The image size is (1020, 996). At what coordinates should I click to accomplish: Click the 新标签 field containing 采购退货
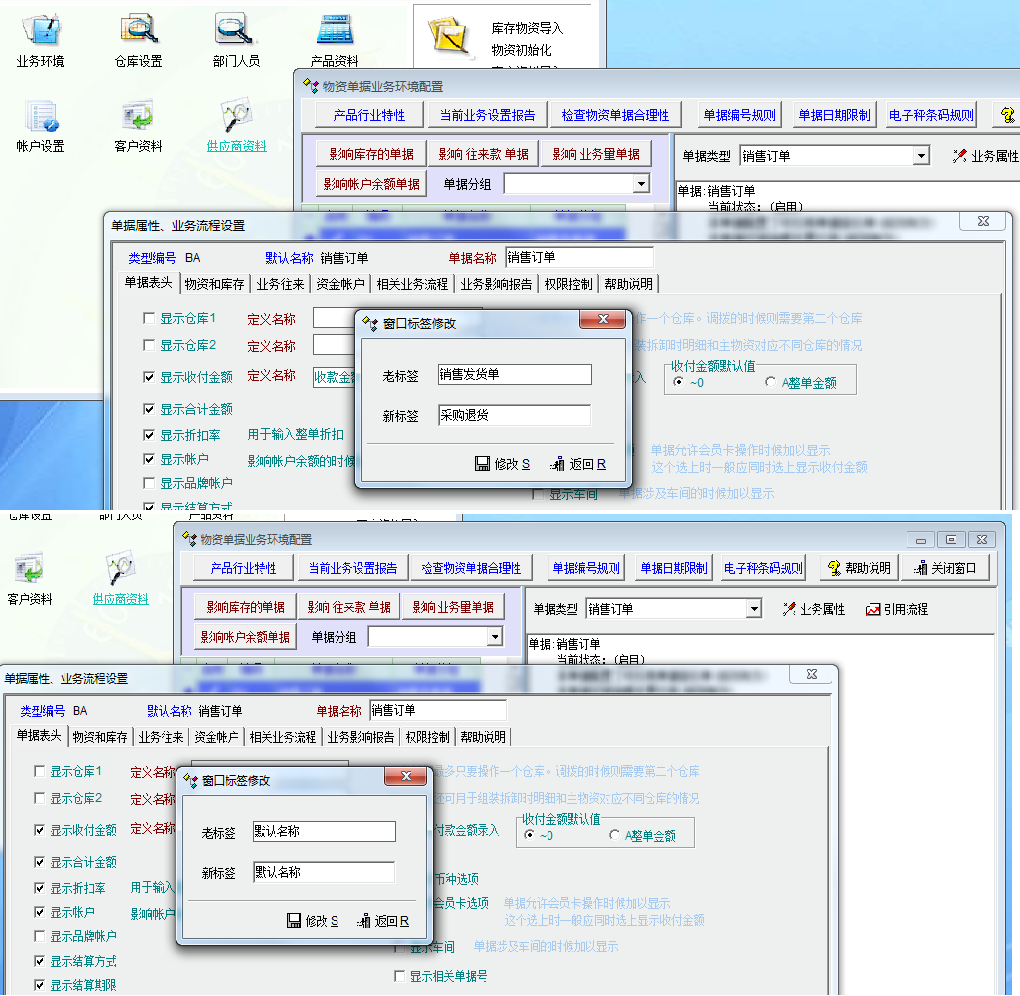514,415
